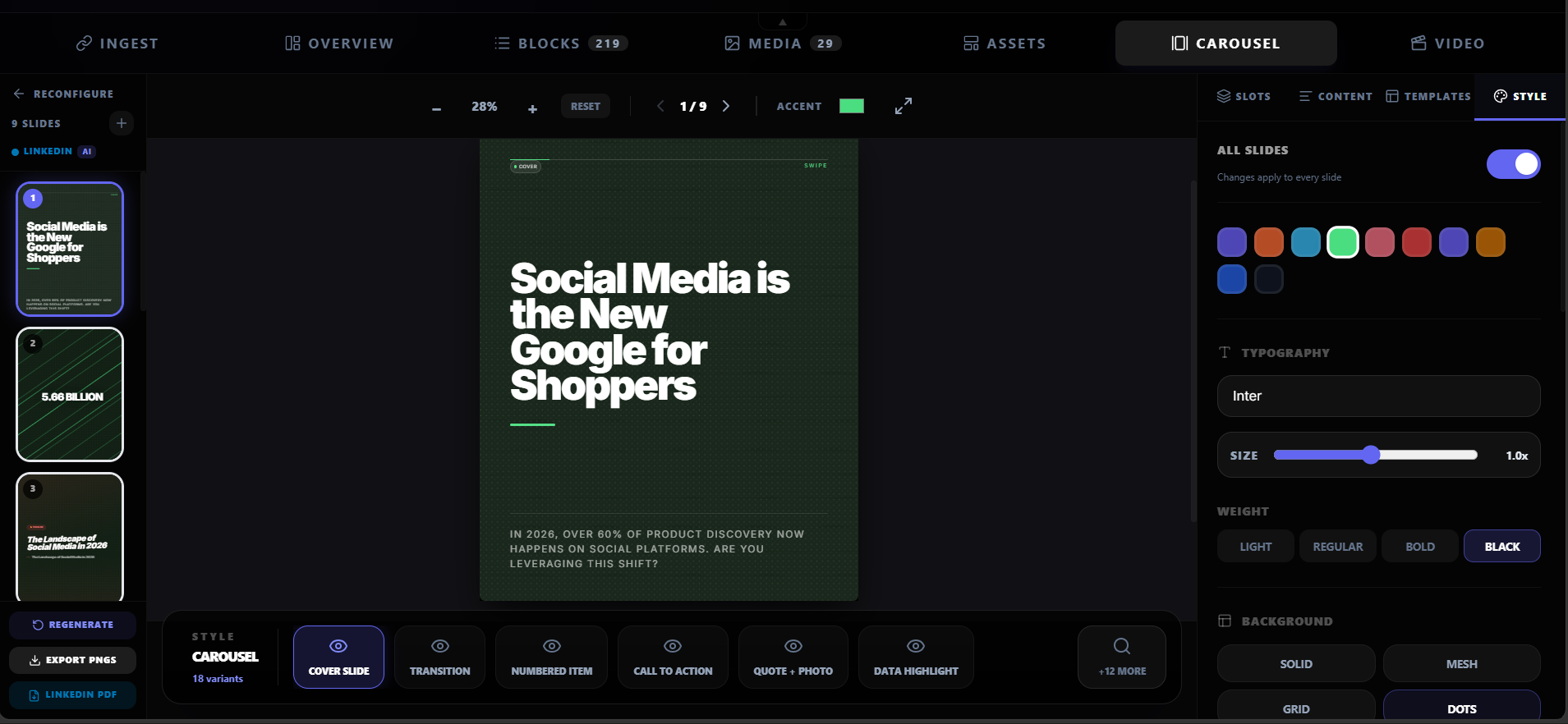This screenshot has width=1568, height=724.
Task: Click the Regenerate button
Action: (x=73, y=625)
